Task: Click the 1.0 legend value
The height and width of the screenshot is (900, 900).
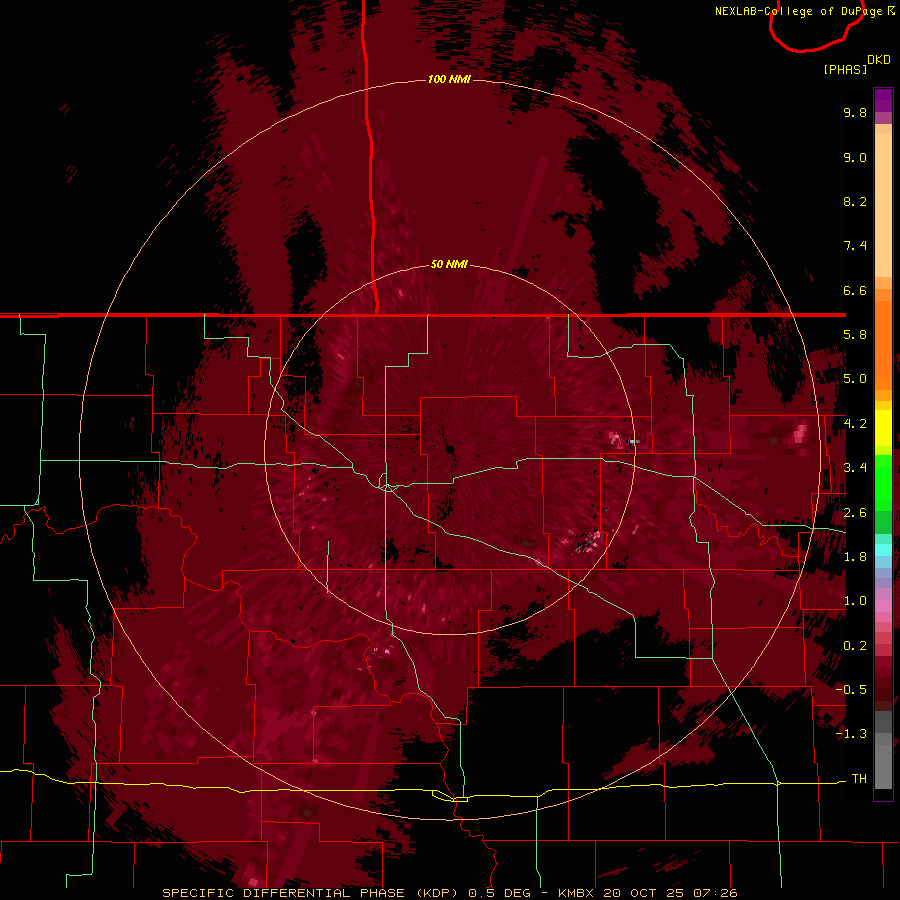Action: pos(855,602)
